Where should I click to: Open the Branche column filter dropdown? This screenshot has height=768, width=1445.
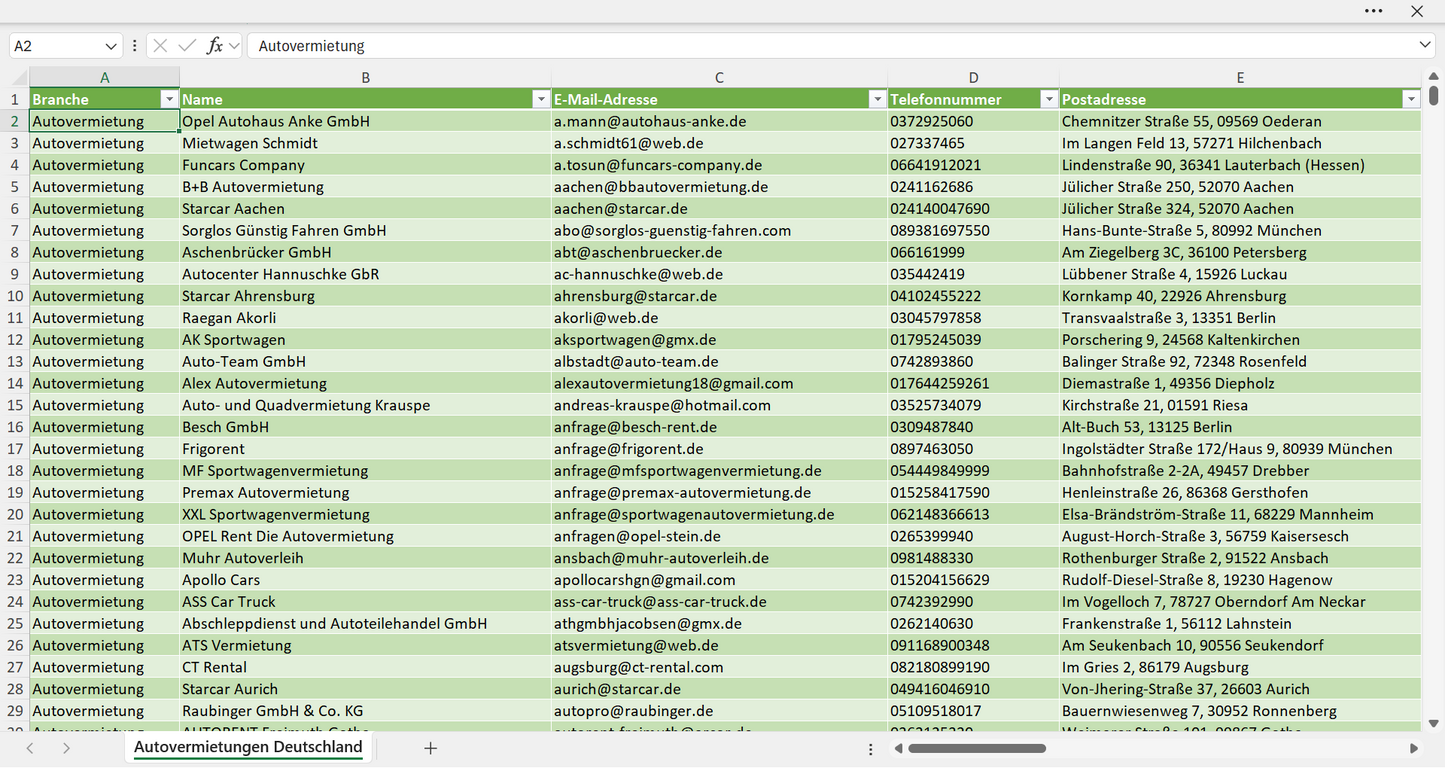(x=169, y=99)
